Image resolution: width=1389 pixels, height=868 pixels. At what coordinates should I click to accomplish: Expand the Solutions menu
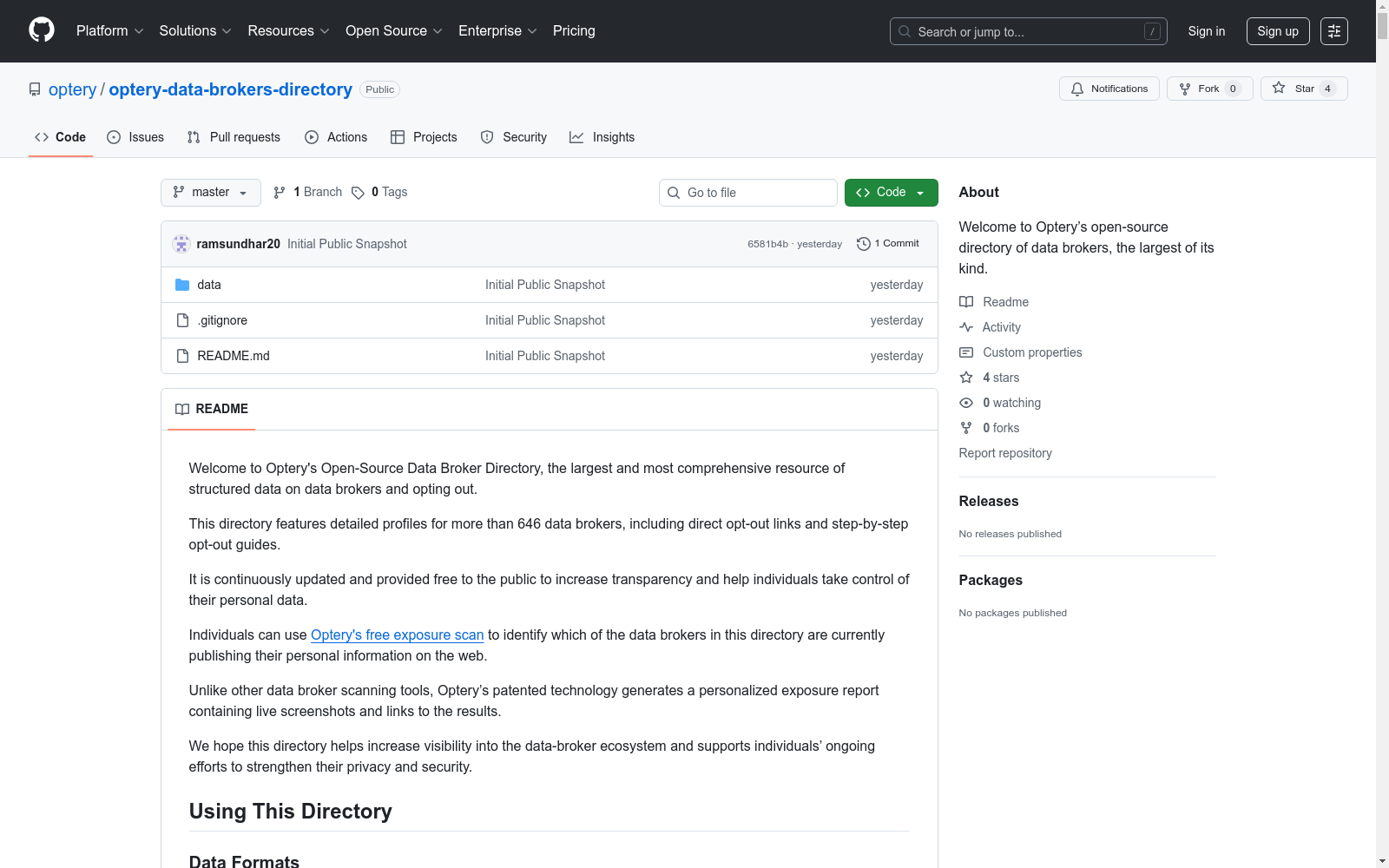point(195,30)
